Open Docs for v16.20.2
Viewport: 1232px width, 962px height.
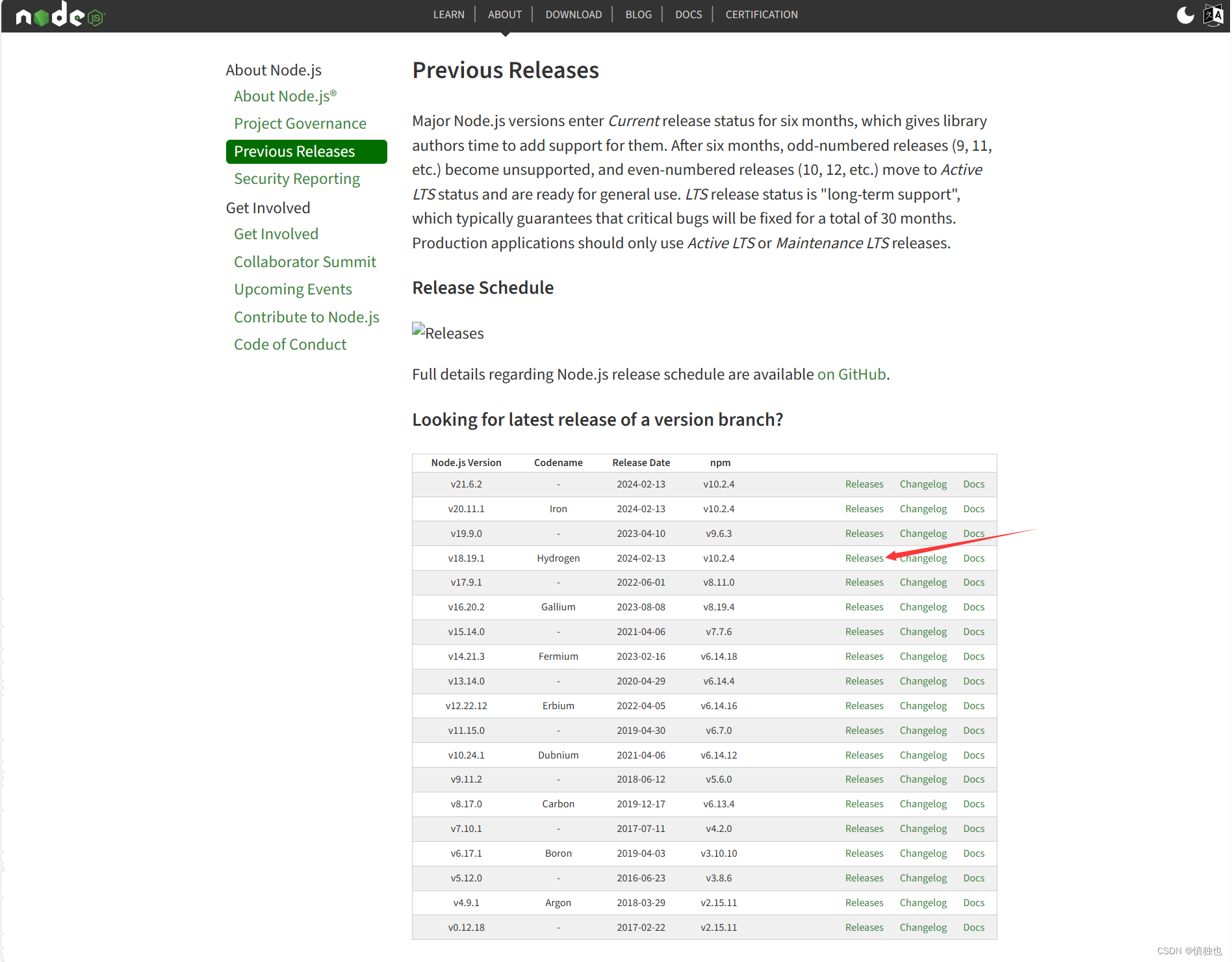[973, 607]
